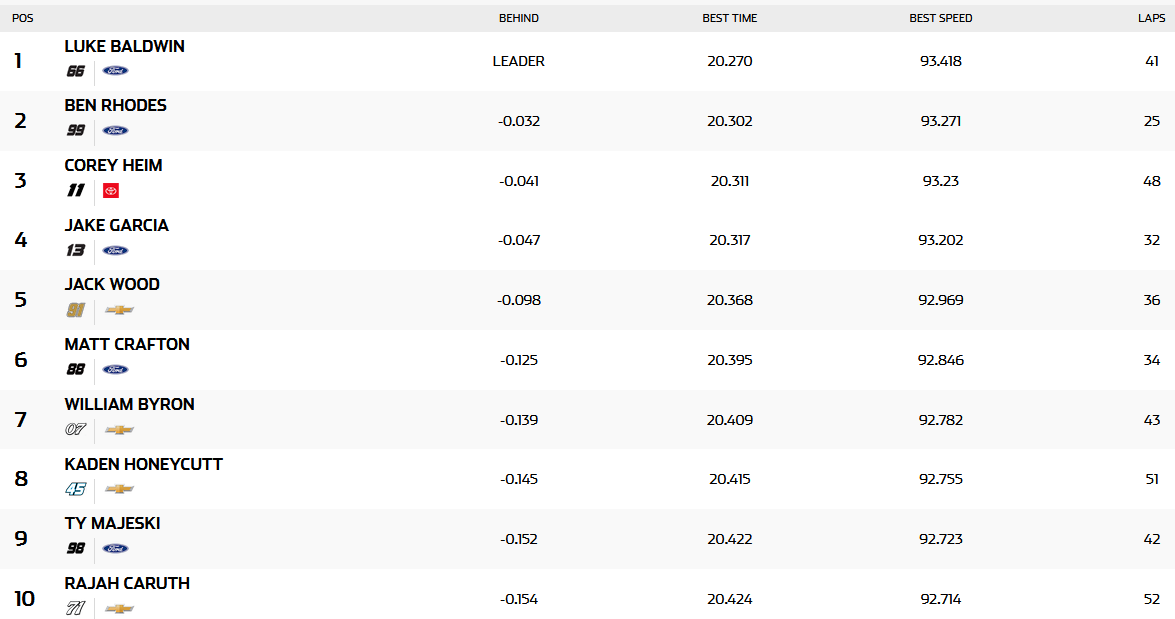Sort by the LAPS column header
Viewport: 1175px width, 619px height.
coord(1150,18)
